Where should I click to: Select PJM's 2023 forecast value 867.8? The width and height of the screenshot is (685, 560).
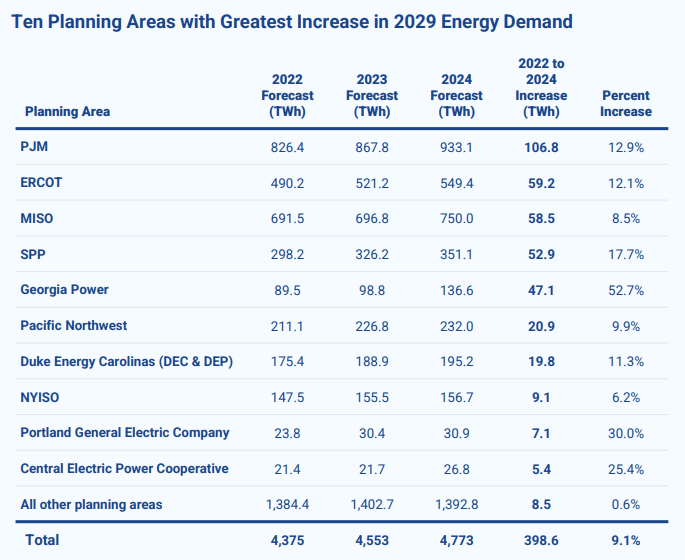click(372, 148)
